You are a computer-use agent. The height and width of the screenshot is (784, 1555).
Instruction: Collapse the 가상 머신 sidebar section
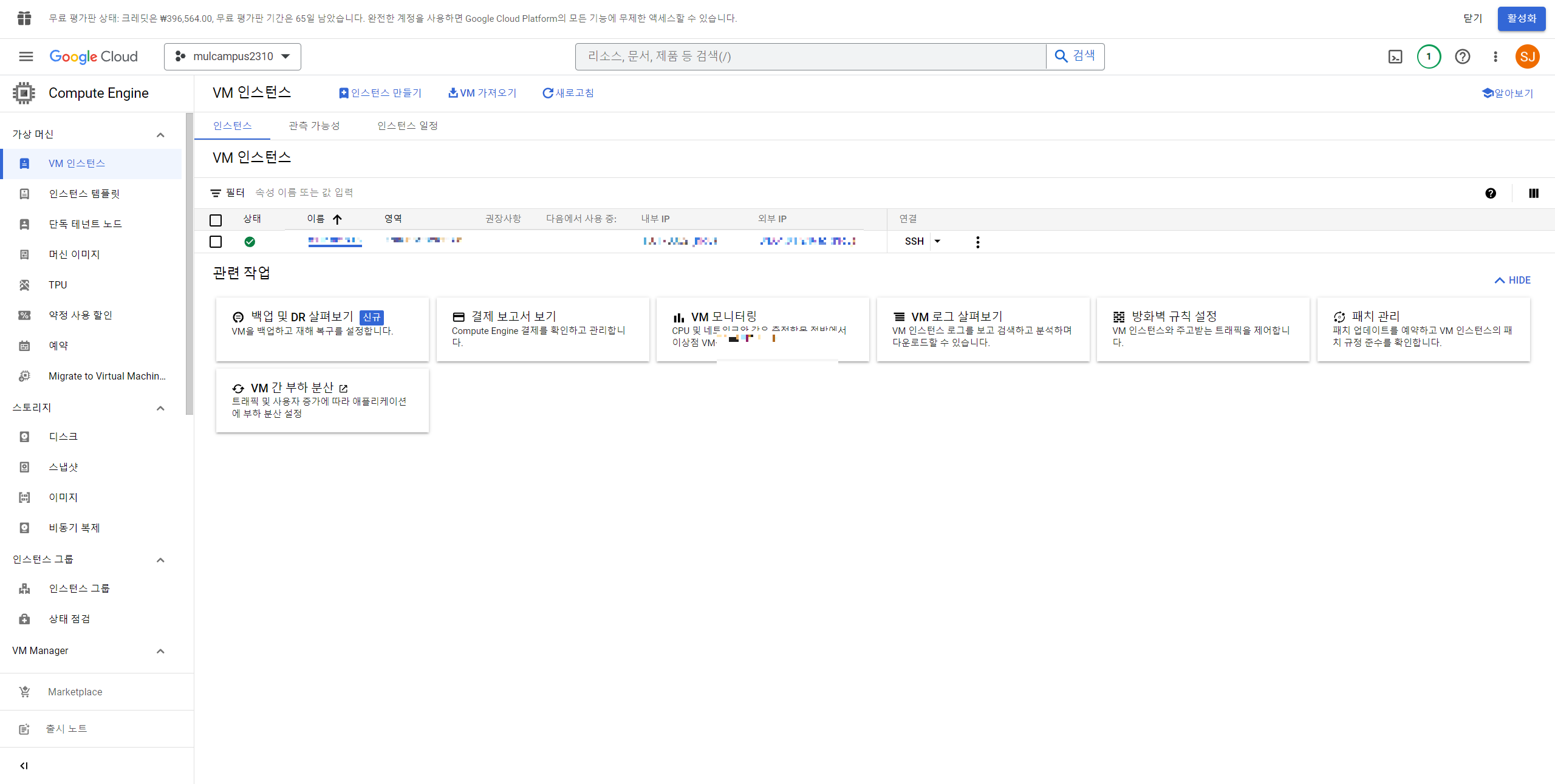coord(160,135)
